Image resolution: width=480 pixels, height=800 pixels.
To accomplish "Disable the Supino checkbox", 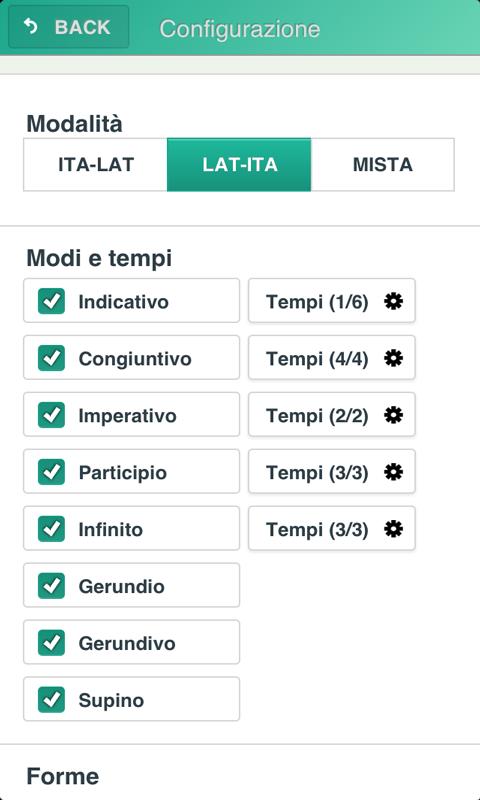I will [x=52, y=699].
